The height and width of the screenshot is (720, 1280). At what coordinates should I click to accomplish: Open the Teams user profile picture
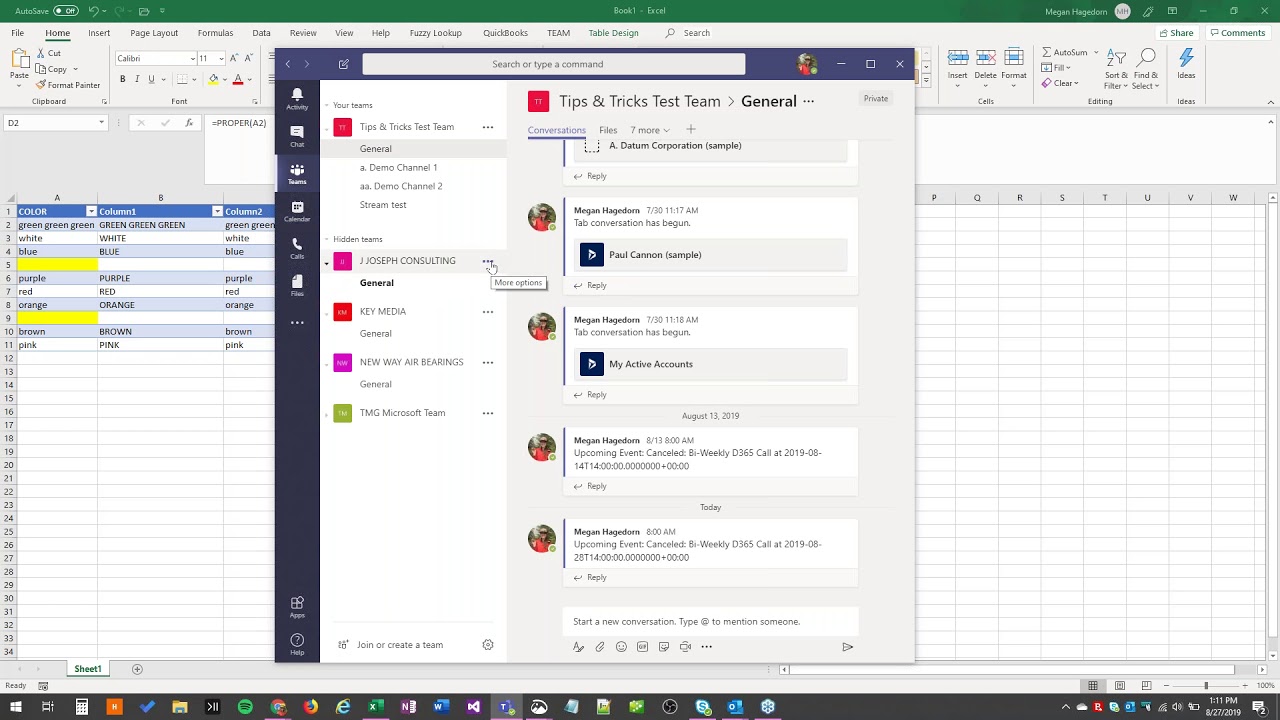pos(807,64)
